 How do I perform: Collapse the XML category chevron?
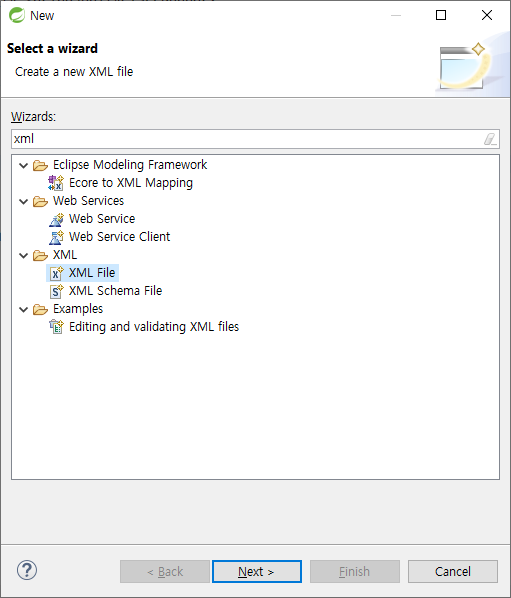tap(24, 256)
